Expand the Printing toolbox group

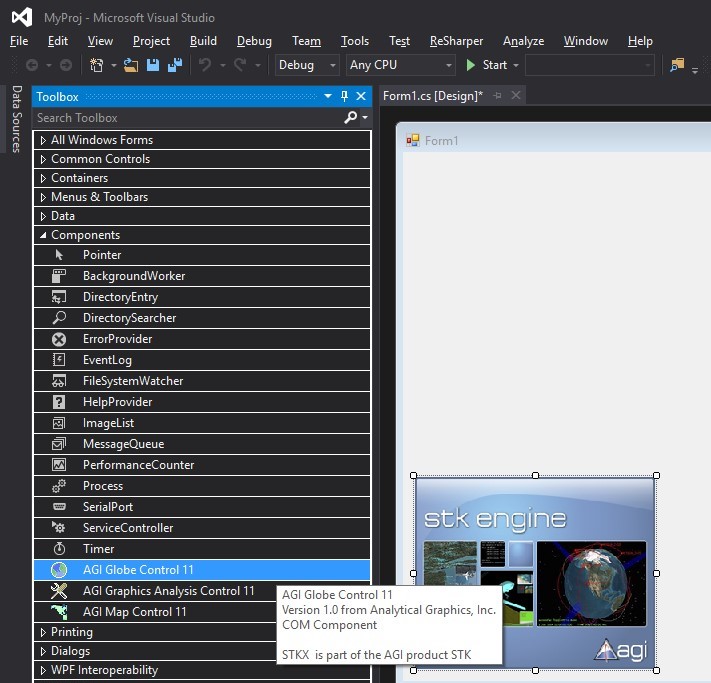click(x=43, y=632)
